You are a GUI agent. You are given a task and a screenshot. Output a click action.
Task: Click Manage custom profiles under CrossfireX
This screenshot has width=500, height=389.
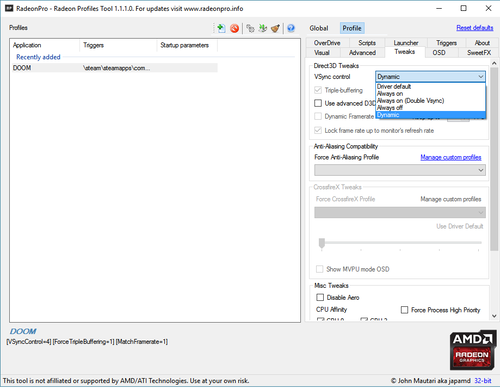(451, 199)
